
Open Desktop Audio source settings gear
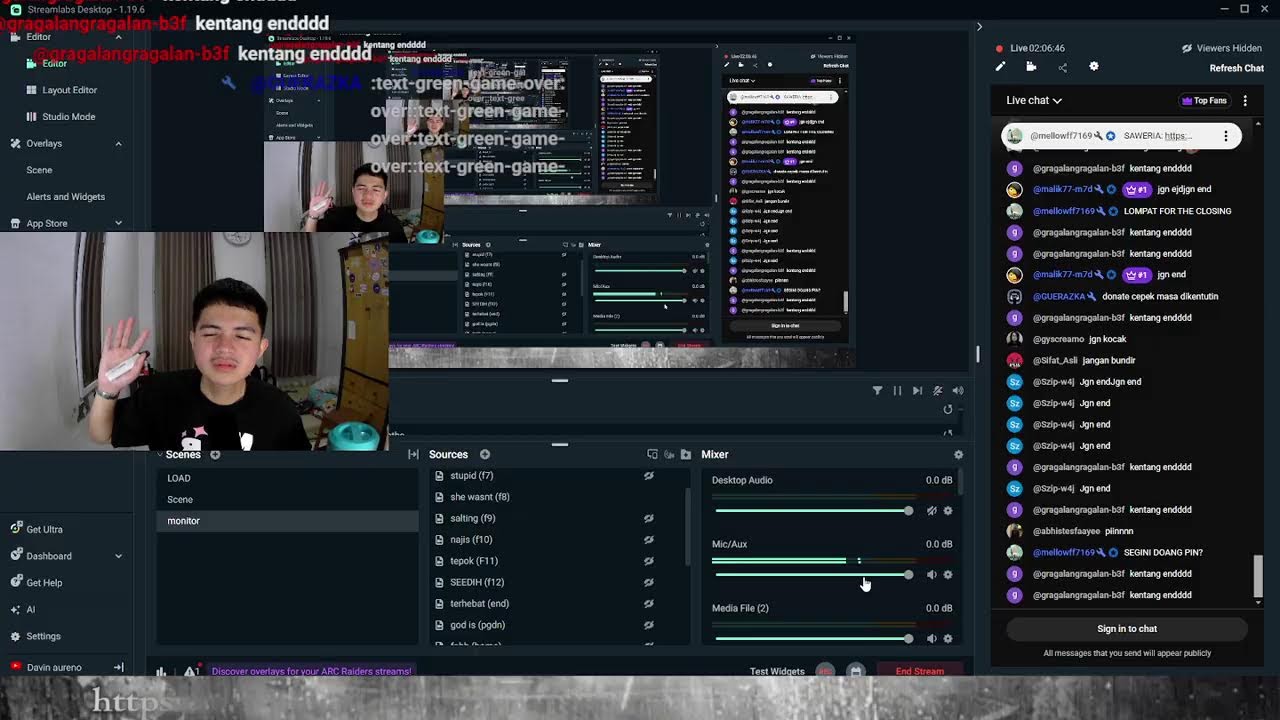[x=948, y=511]
